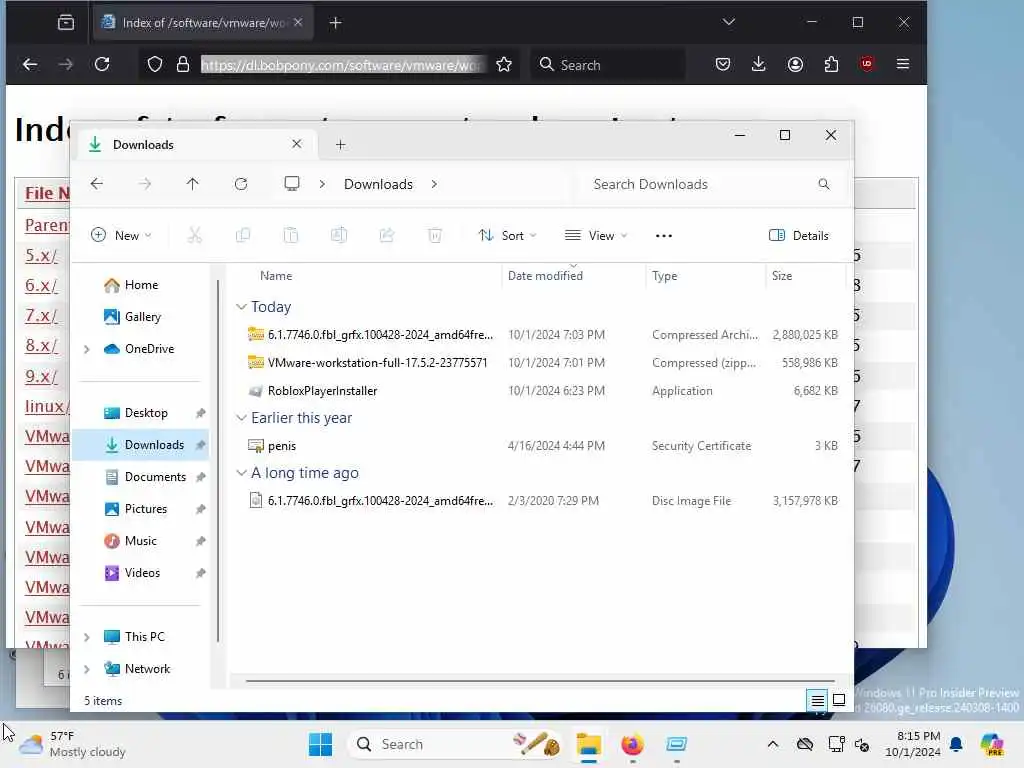The width and height of the screenshot is (1024, 768).
Task: Switch to large thumbnails view icon
Action: click(x=839, y=700)
